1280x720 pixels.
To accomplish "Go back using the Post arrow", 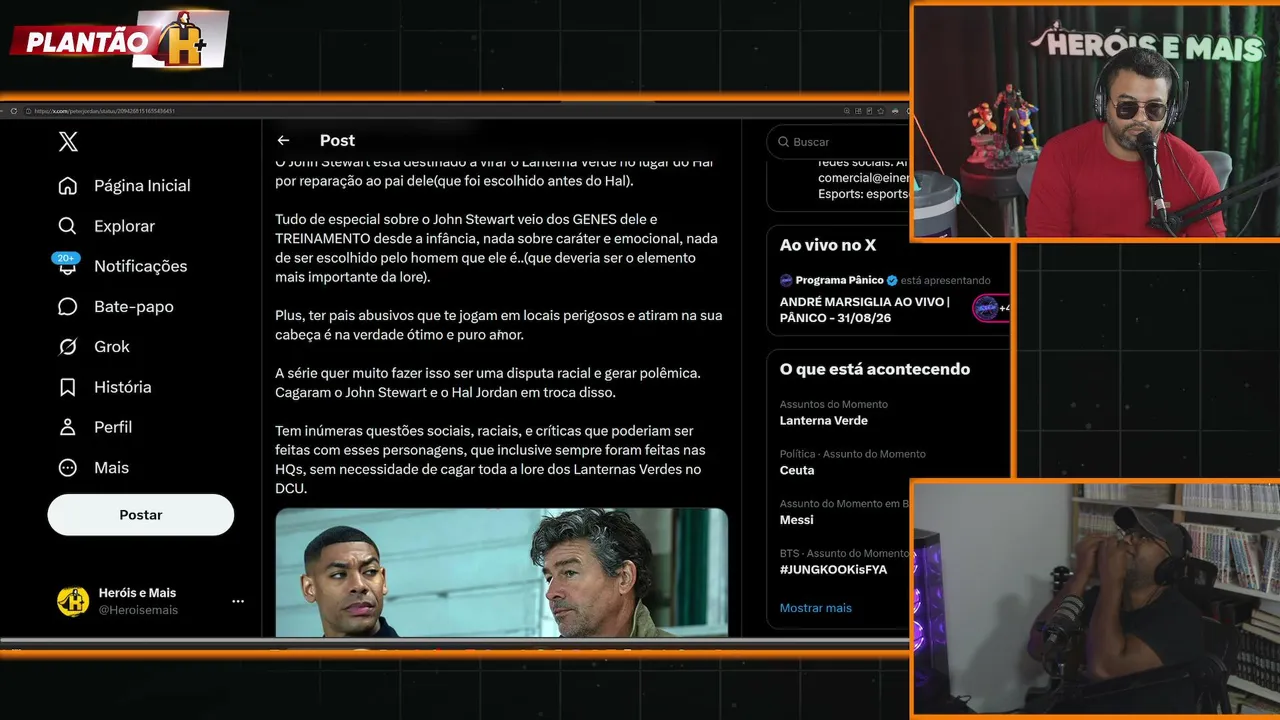I will [x=284, y=141].
